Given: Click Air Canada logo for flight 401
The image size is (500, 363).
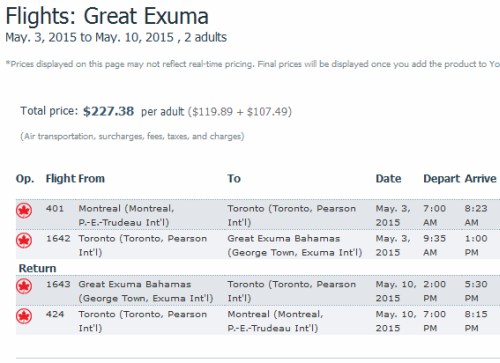Looking at the screenshot, I should 24,210.
